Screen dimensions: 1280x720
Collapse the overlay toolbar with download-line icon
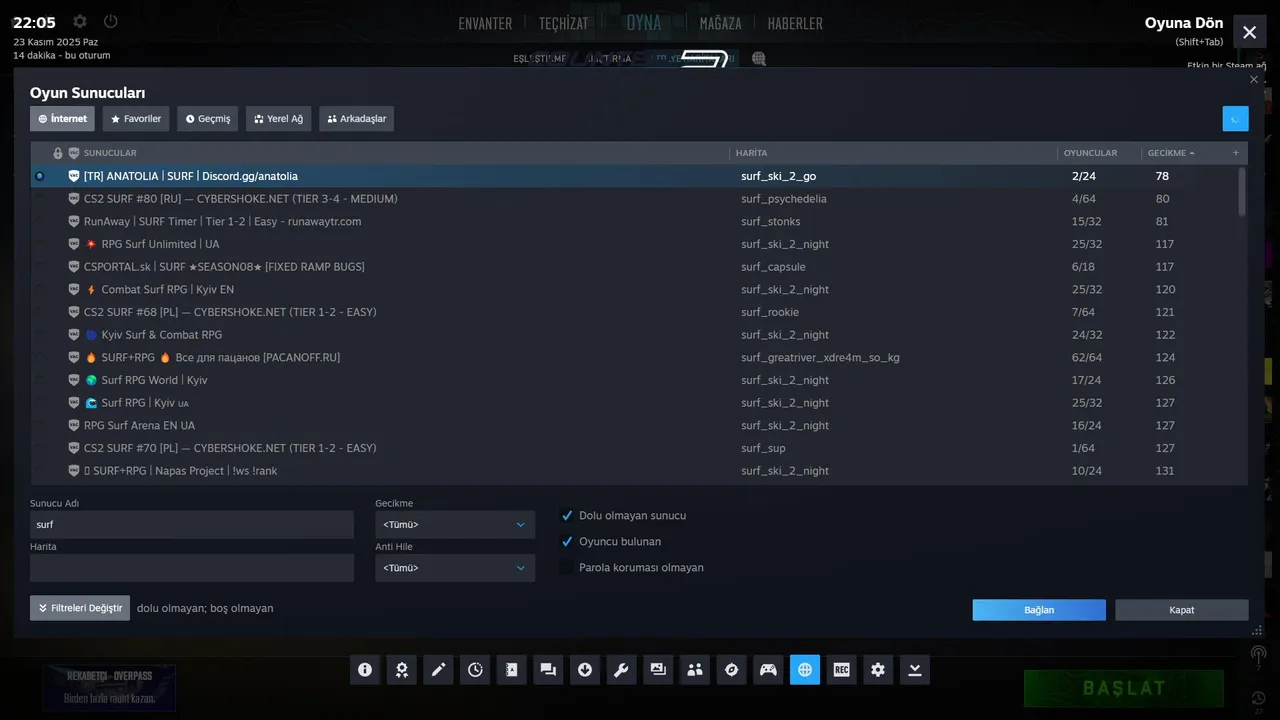(915, 670)
